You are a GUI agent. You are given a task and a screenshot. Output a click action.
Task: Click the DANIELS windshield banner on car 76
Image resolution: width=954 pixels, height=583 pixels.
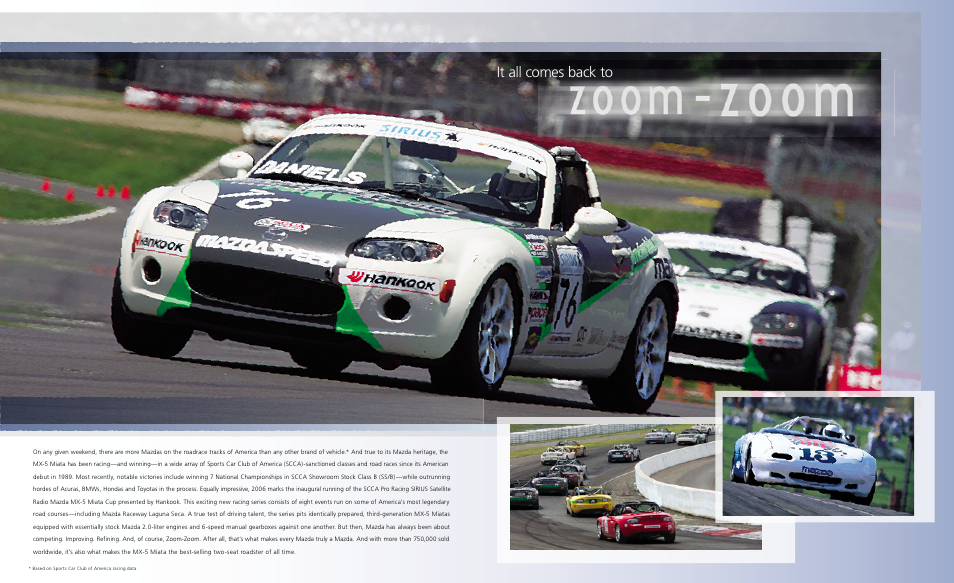click(311, 172)
